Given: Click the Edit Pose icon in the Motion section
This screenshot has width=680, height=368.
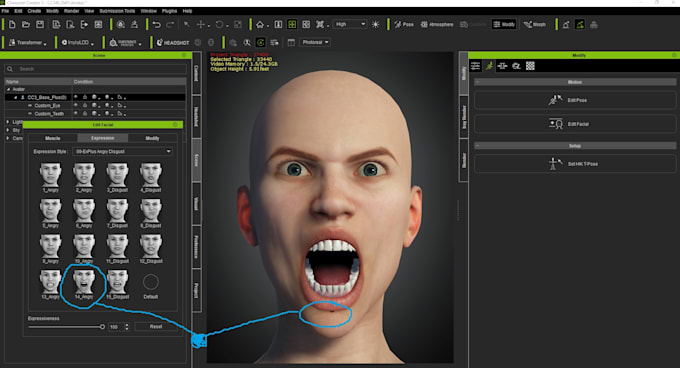Looking at the screenshot, I should (555, 100).
